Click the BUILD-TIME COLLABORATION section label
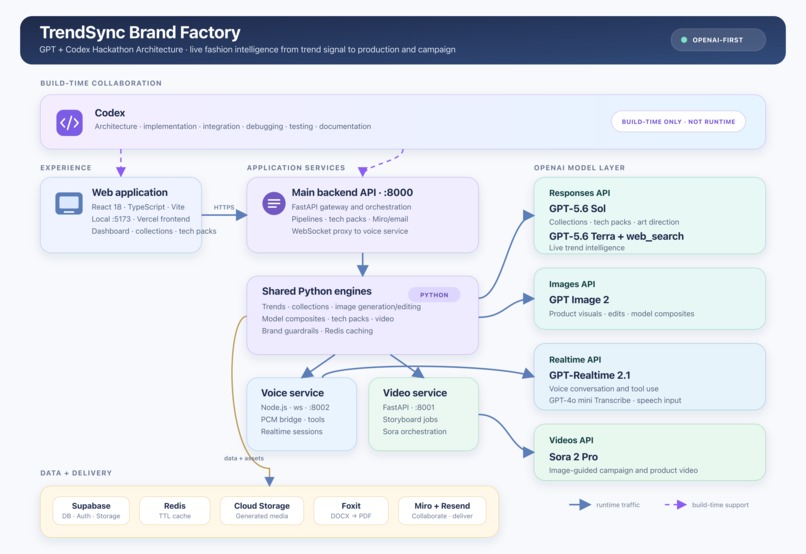 coord(101,83)
